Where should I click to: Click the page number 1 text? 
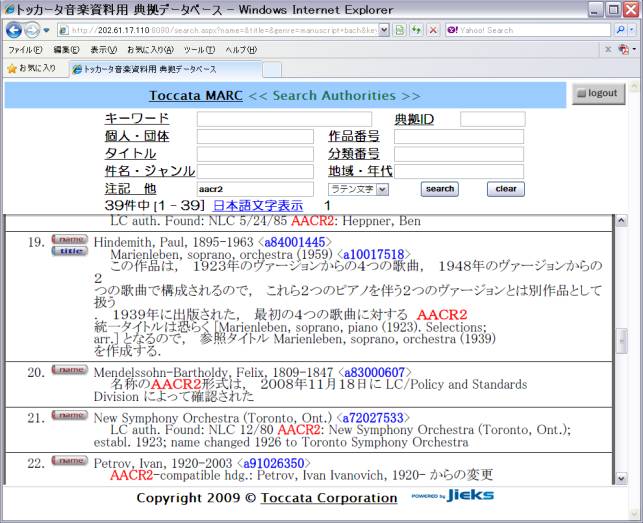(x=327, y=206)
